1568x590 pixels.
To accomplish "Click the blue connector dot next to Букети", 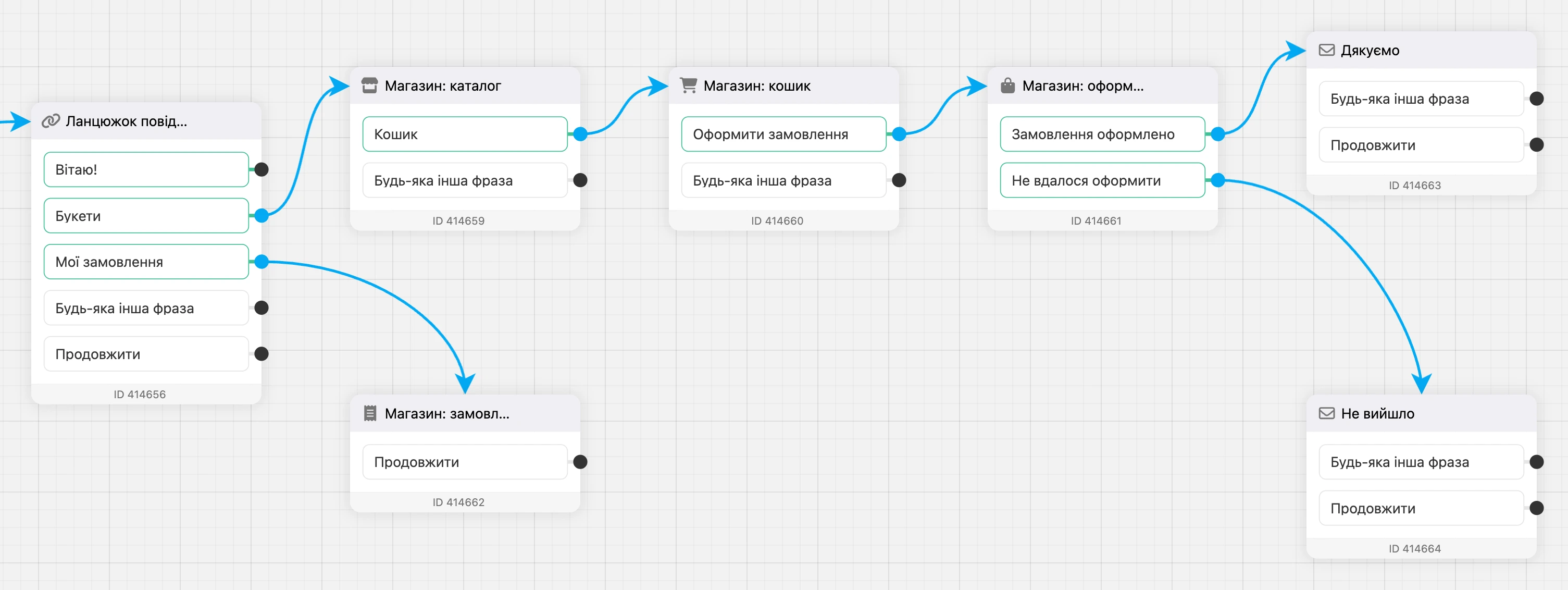I will (262, 216).
